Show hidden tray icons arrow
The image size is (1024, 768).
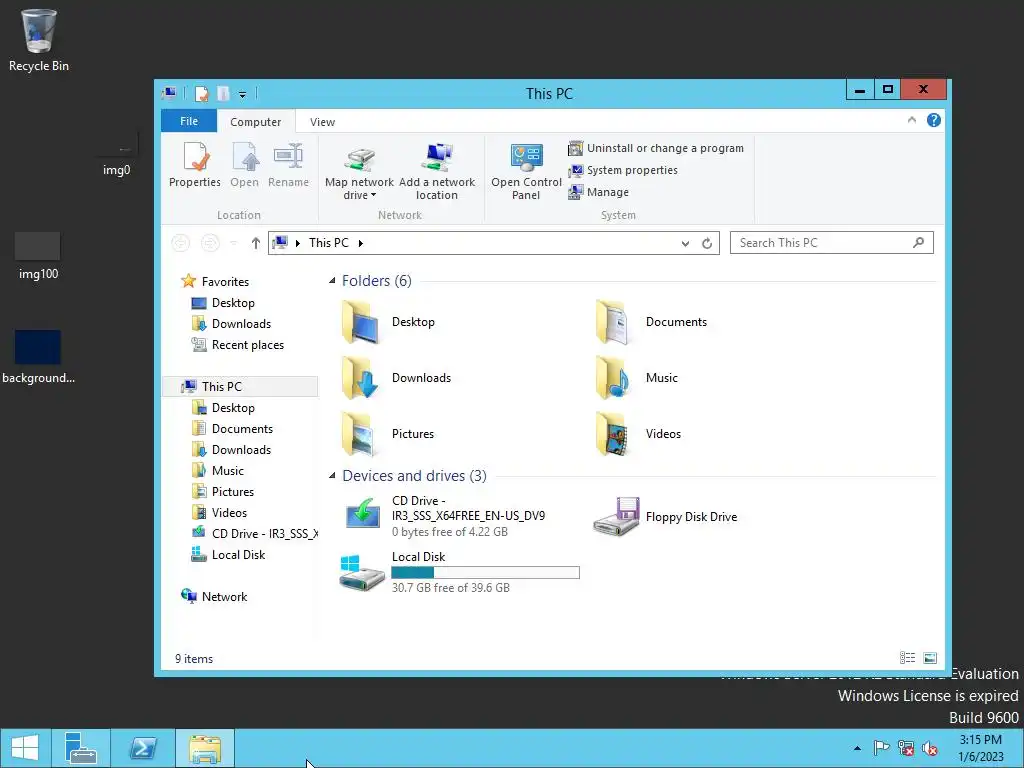857,748
